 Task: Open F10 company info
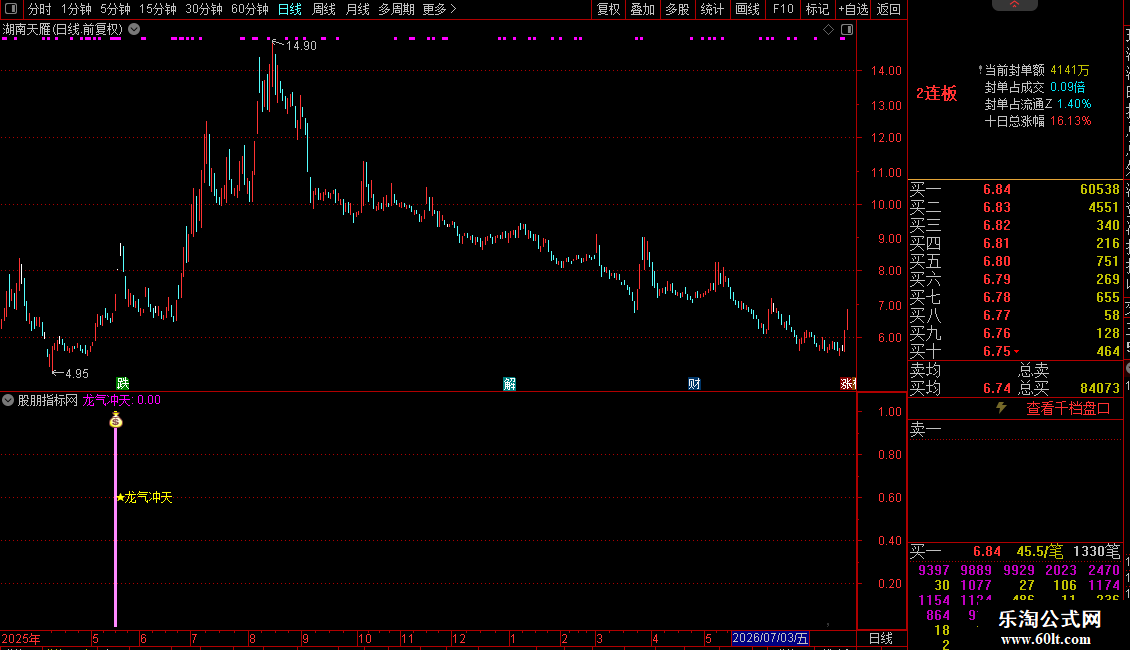[x=783, y=9]
